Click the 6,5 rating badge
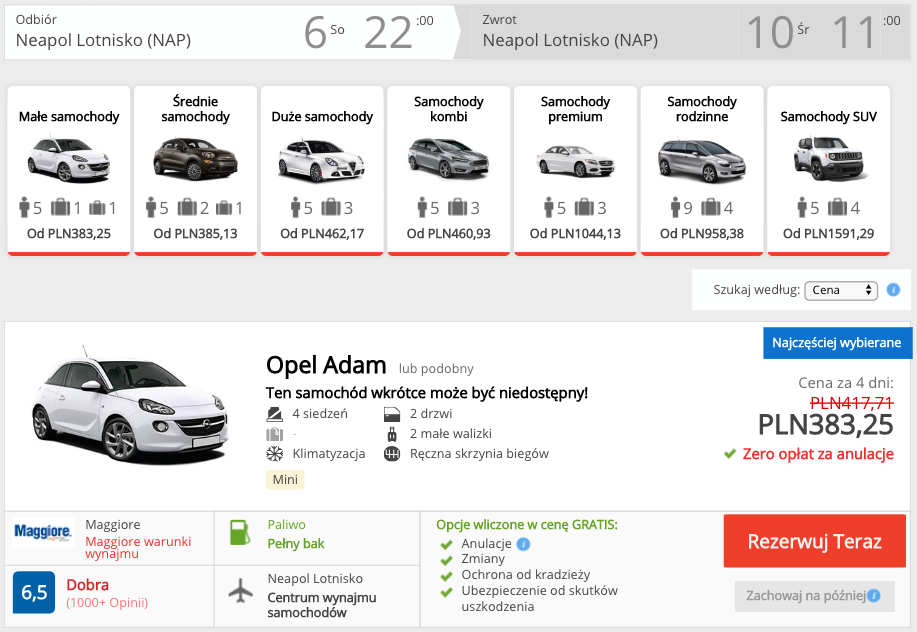Image resolution: width=917 pixels, height=632 pixels. (x=34, y=592)
